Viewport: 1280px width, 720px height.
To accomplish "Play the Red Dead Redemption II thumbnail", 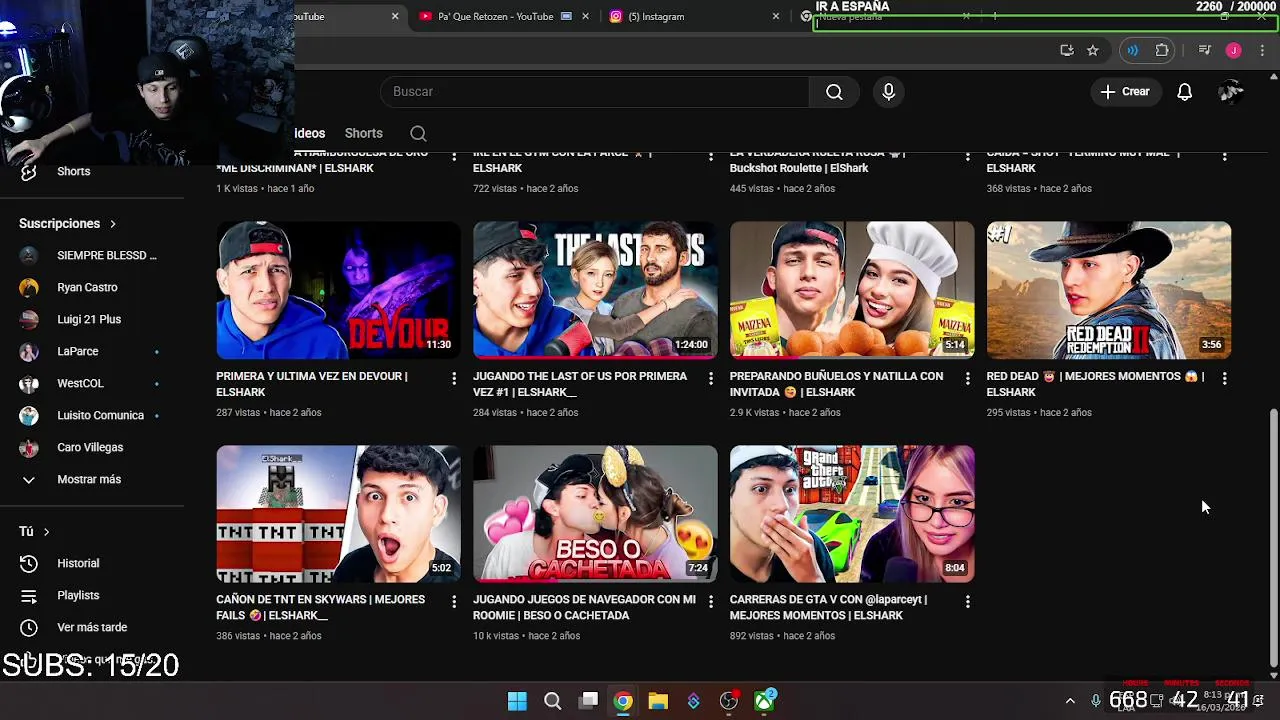I will coord(1109,290).
